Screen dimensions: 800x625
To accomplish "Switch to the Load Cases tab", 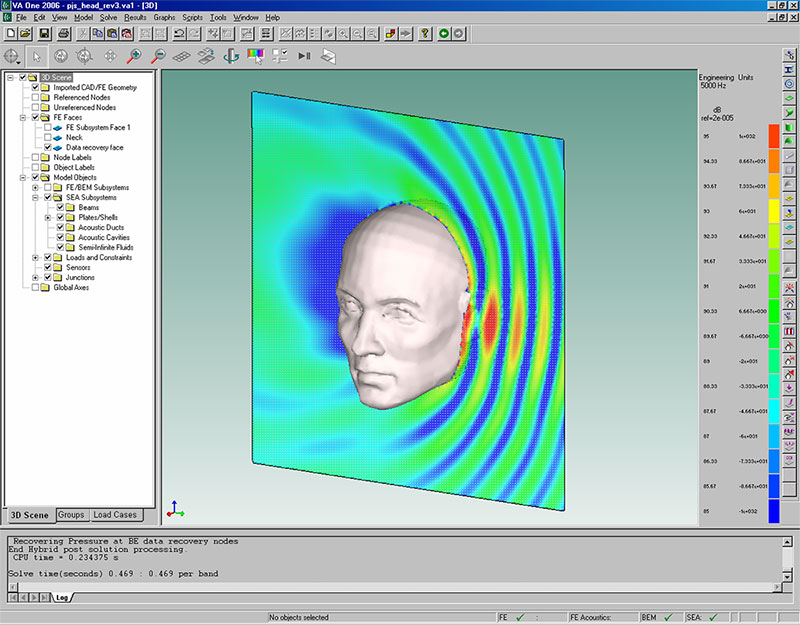I will (x=115, y=515).
